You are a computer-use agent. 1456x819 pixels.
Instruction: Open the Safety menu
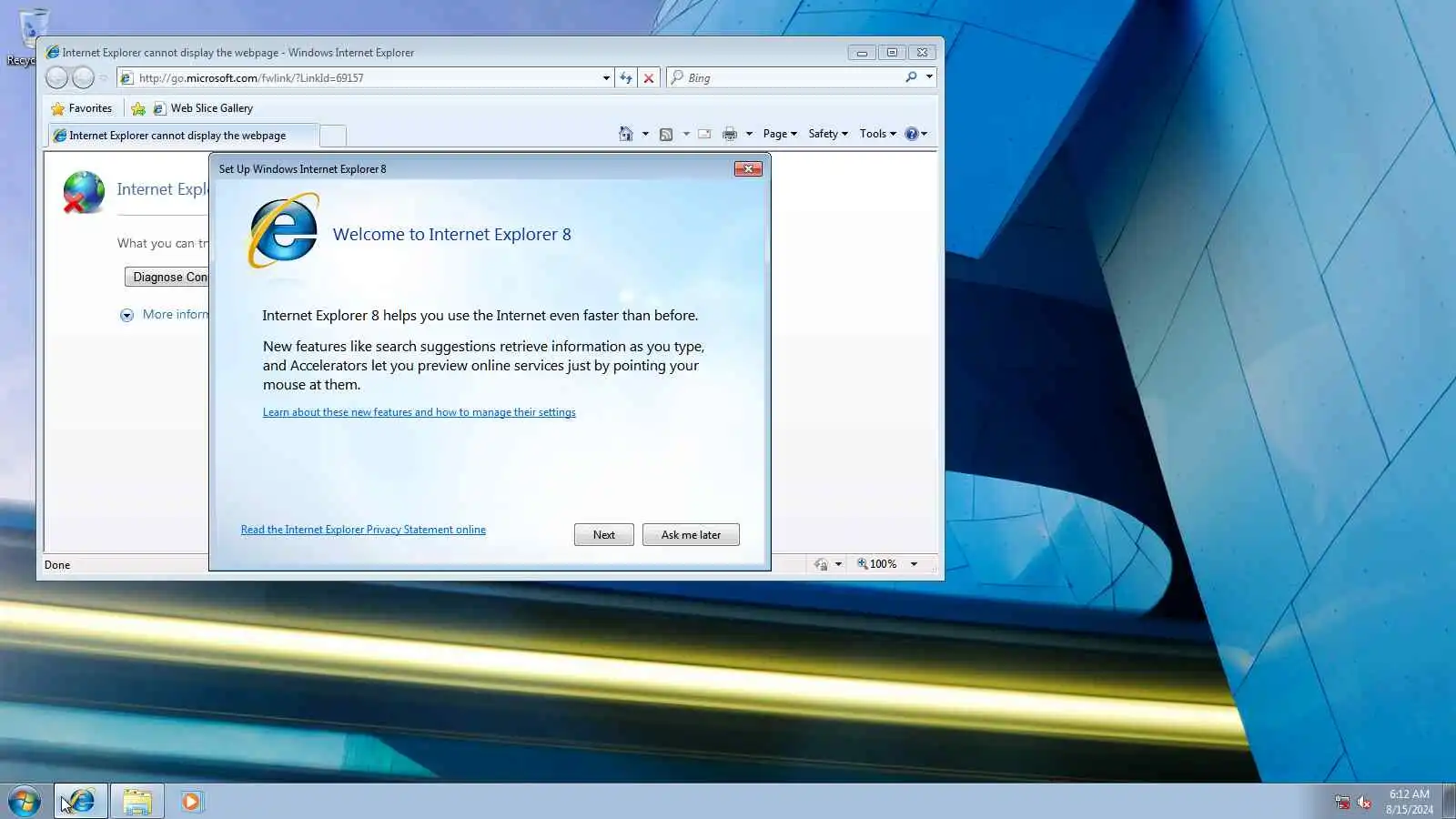pyautogui.click(x=828, y=134)
